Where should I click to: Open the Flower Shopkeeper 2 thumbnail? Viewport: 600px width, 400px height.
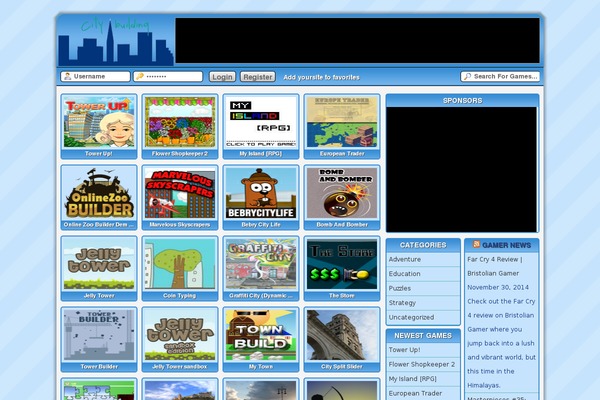[180, 122]
